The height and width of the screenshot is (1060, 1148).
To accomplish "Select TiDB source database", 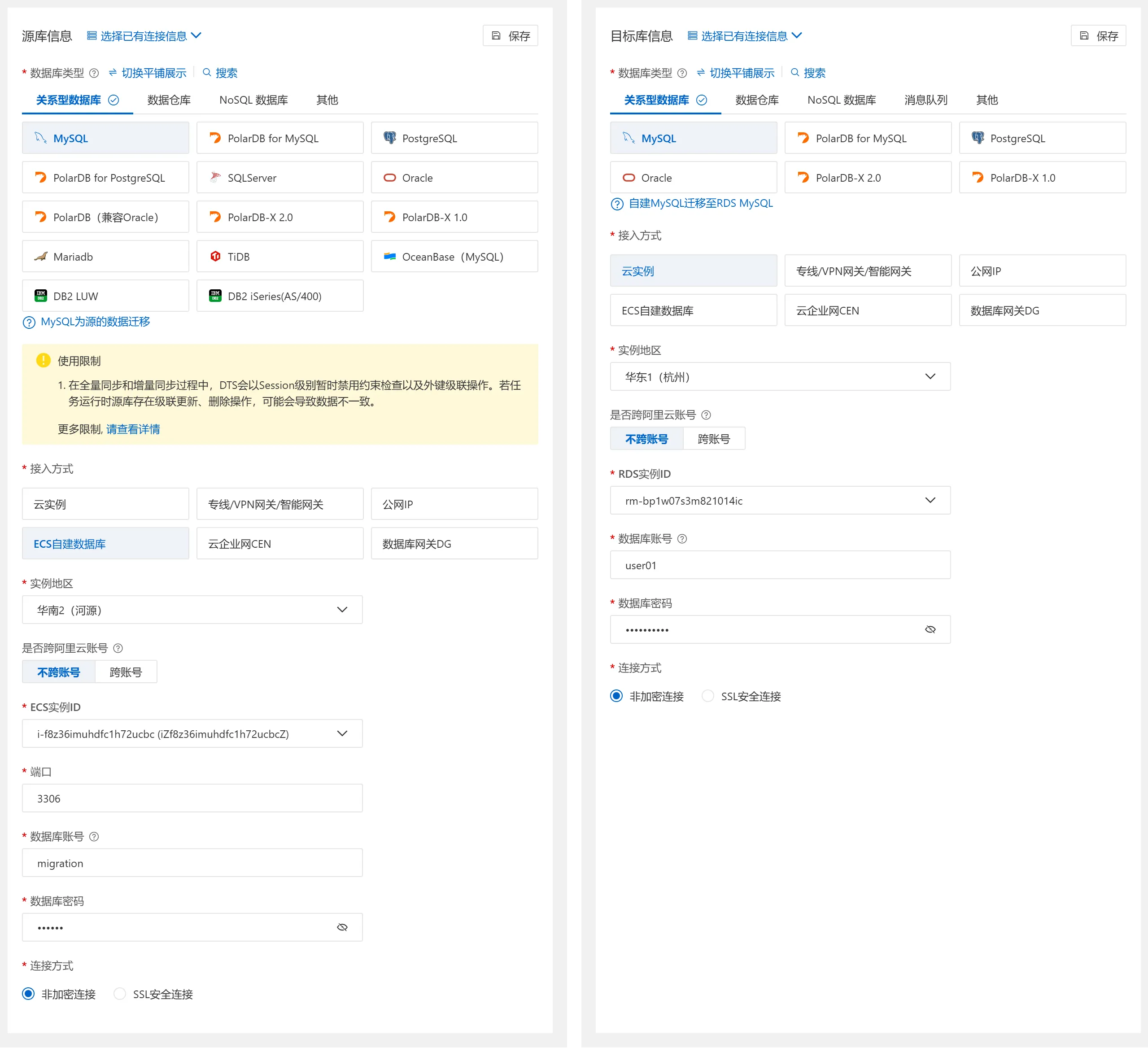I will coord(279,257).
